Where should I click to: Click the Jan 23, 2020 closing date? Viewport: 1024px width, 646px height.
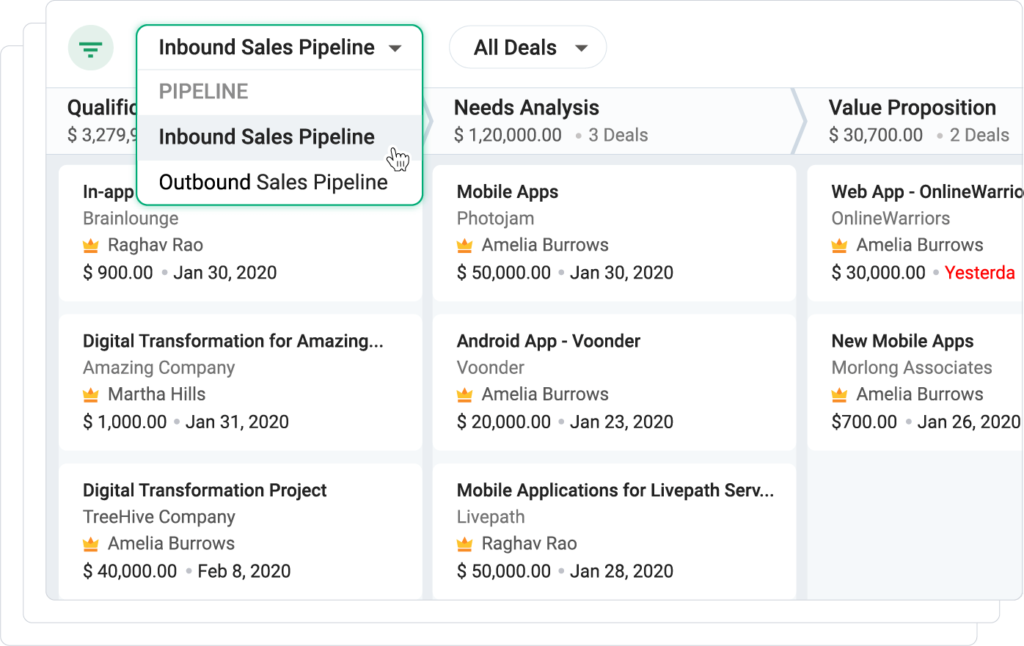click(622, 422)
